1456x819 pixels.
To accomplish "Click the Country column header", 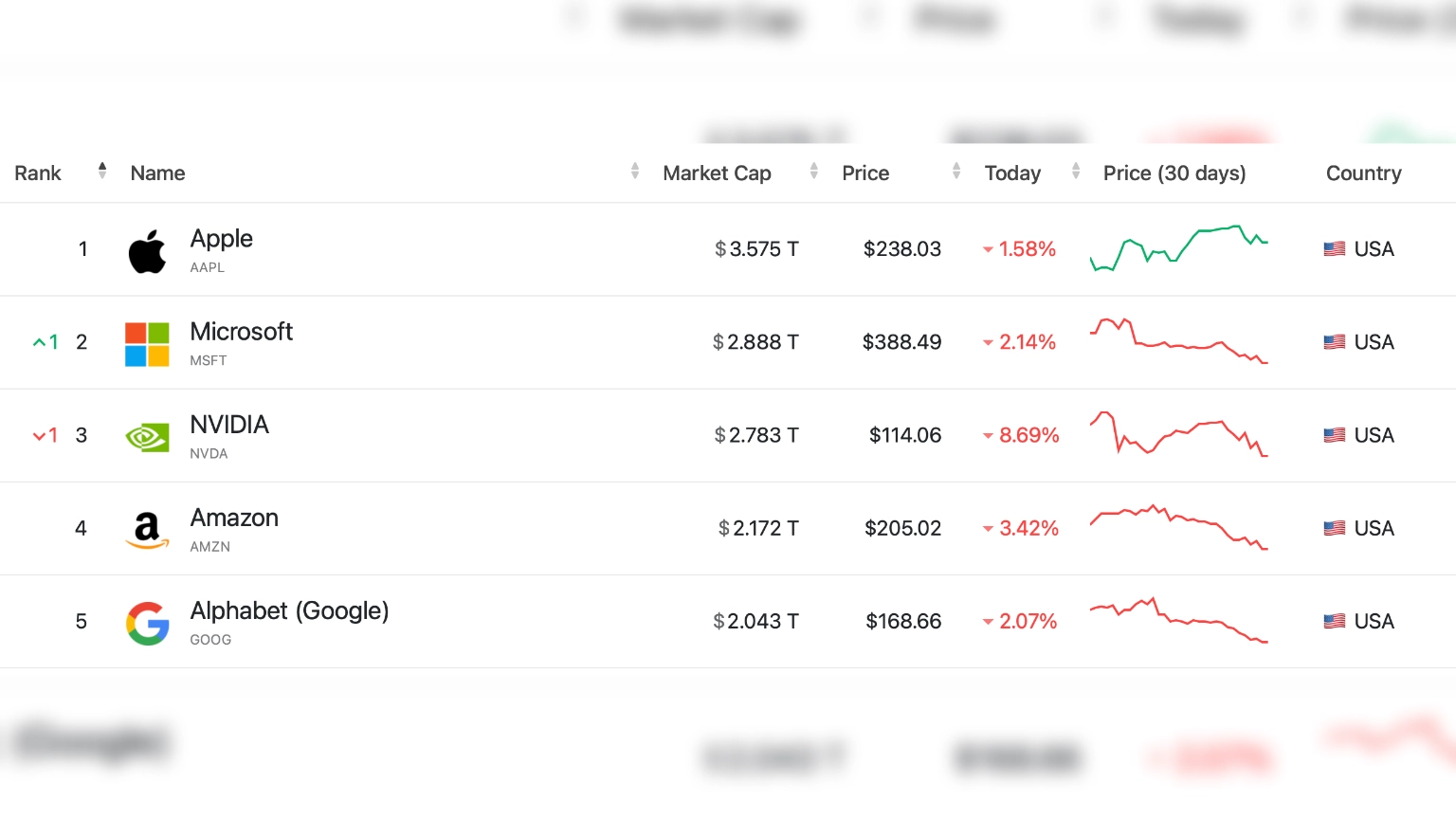I will click(1363, 173).
